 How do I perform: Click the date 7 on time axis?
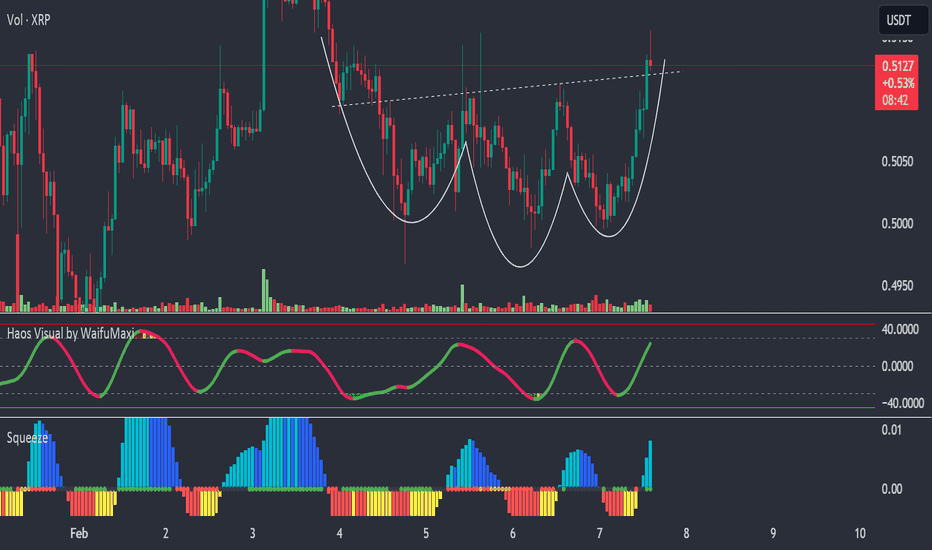(x=600, y=533)
